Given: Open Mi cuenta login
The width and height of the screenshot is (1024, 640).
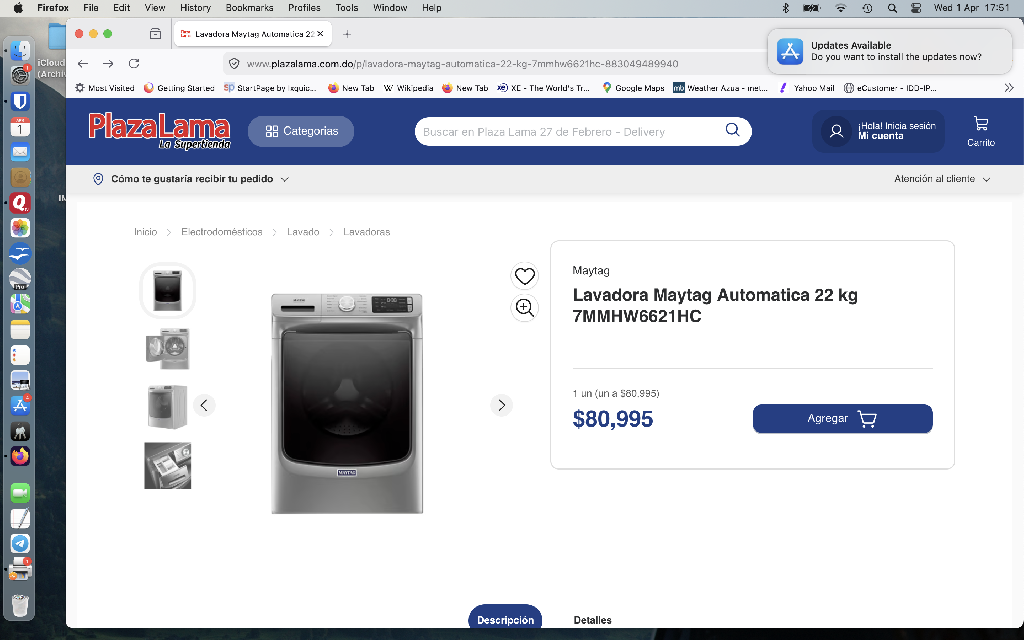Looking at the screenshot, I should [878, 131].
